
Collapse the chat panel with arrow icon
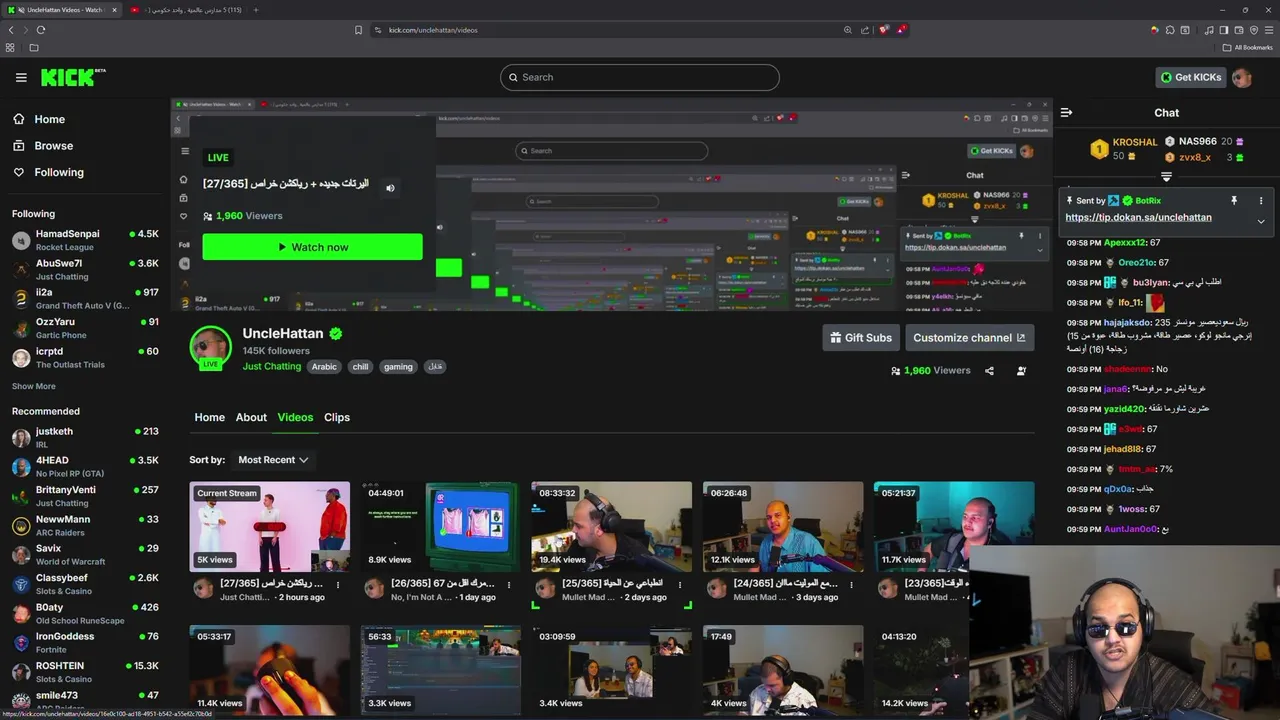click(x=1066, y=112)
